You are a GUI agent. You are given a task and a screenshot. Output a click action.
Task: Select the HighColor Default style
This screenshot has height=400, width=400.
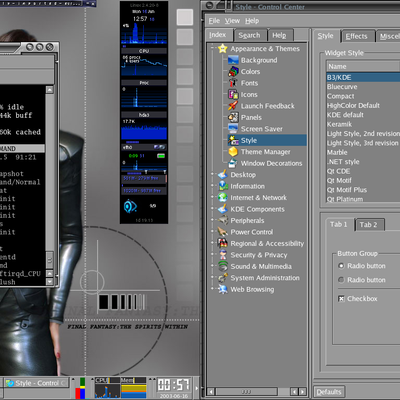click(363, 105)
